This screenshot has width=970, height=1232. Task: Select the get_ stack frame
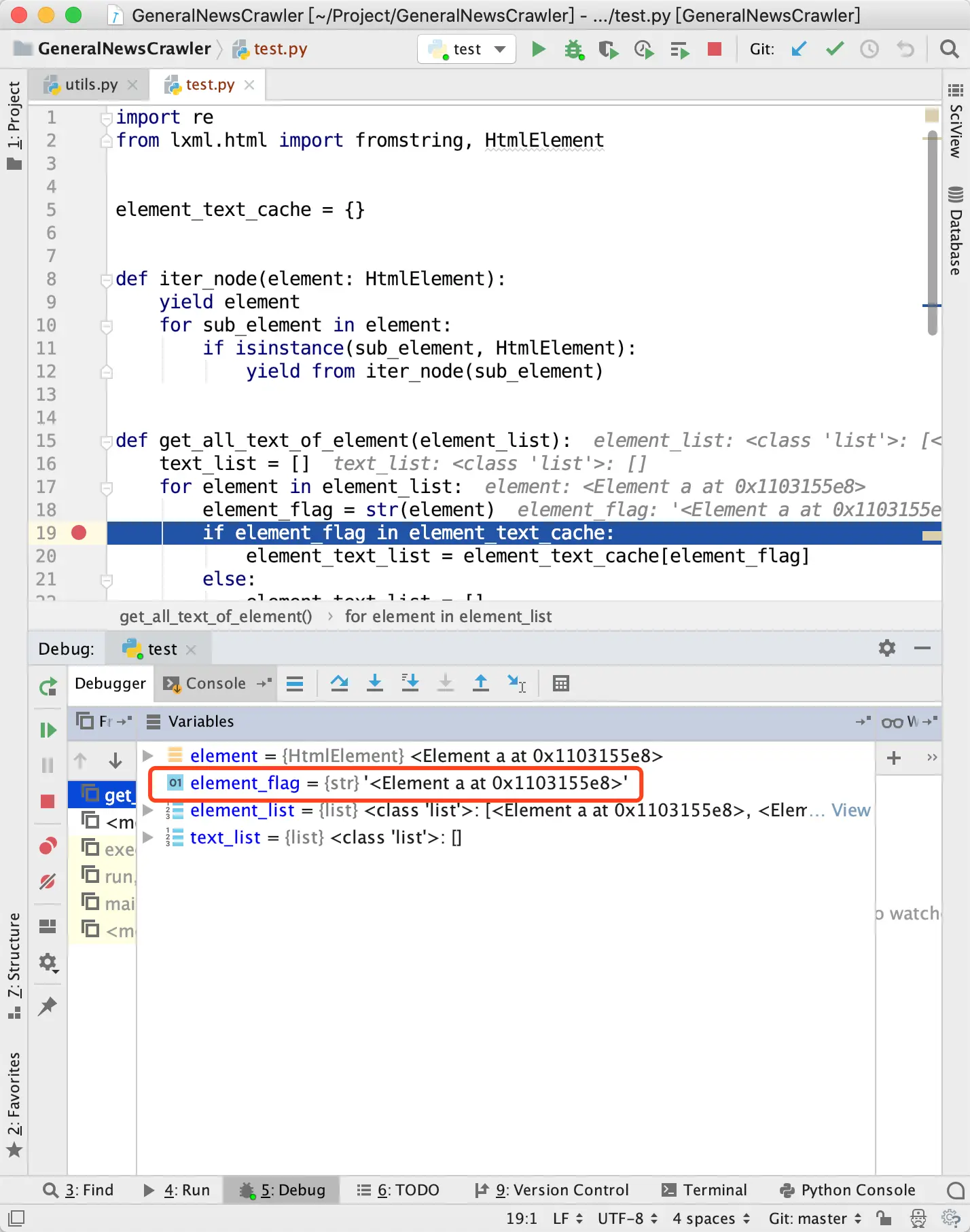tap(103, 795)
